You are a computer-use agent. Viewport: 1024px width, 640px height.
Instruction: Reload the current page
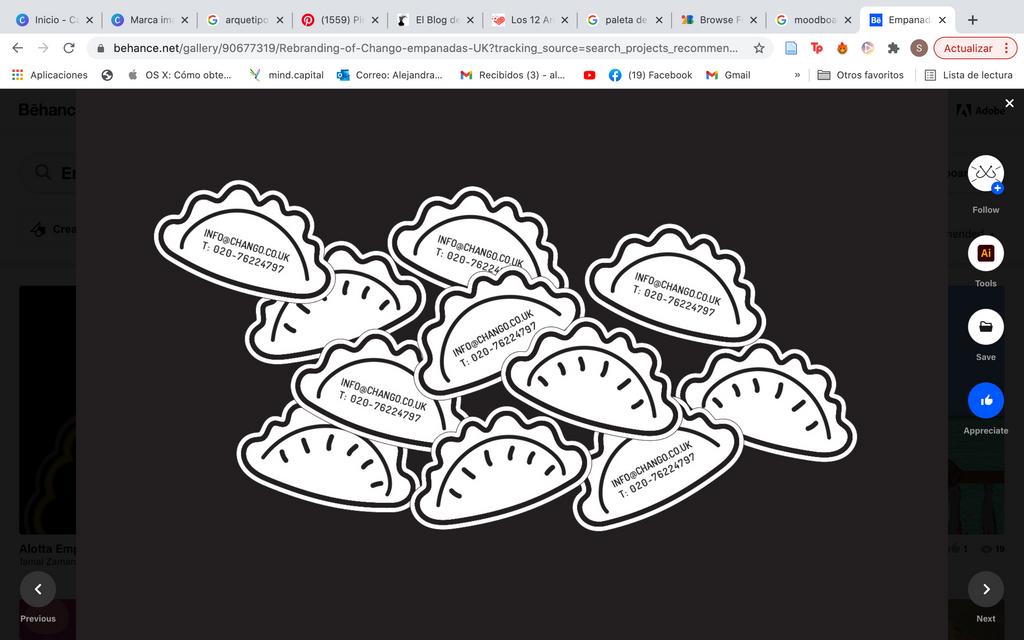69,48
